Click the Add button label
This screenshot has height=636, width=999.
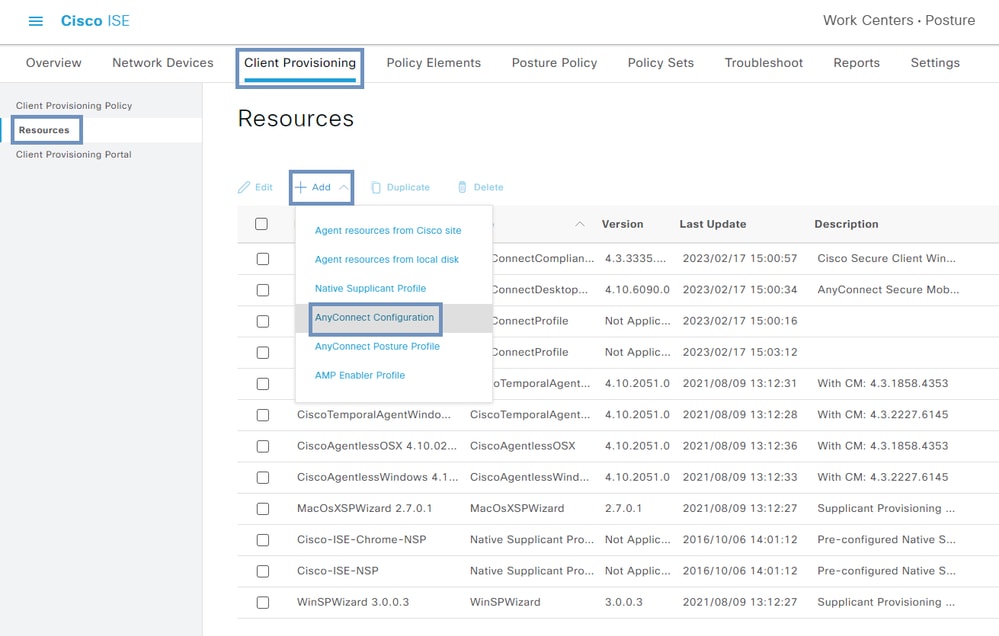tap(321, 187)
